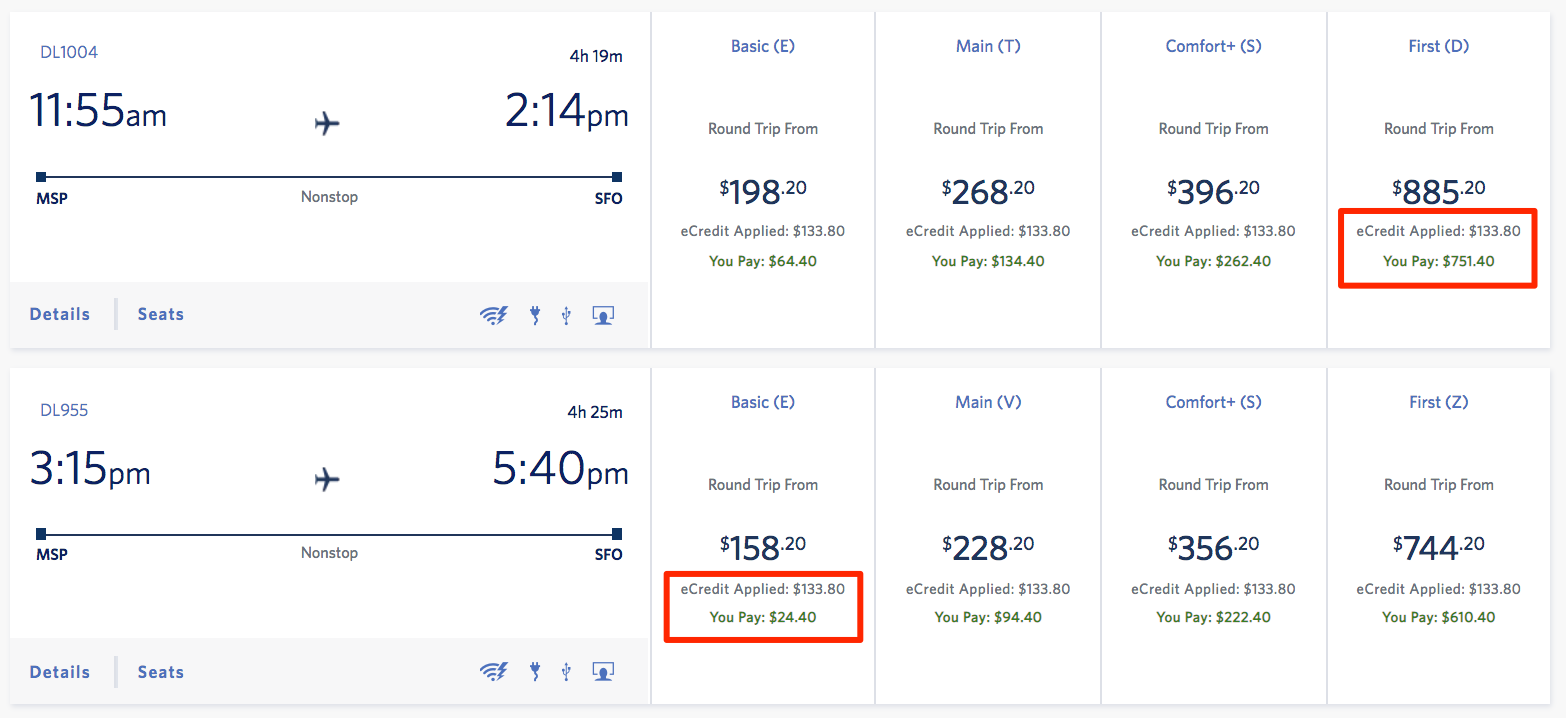Screen dimensions: 1566x718
Task: Click the Wi-Fi icon on flight DL1004
Action: click(x=494, y=314)
